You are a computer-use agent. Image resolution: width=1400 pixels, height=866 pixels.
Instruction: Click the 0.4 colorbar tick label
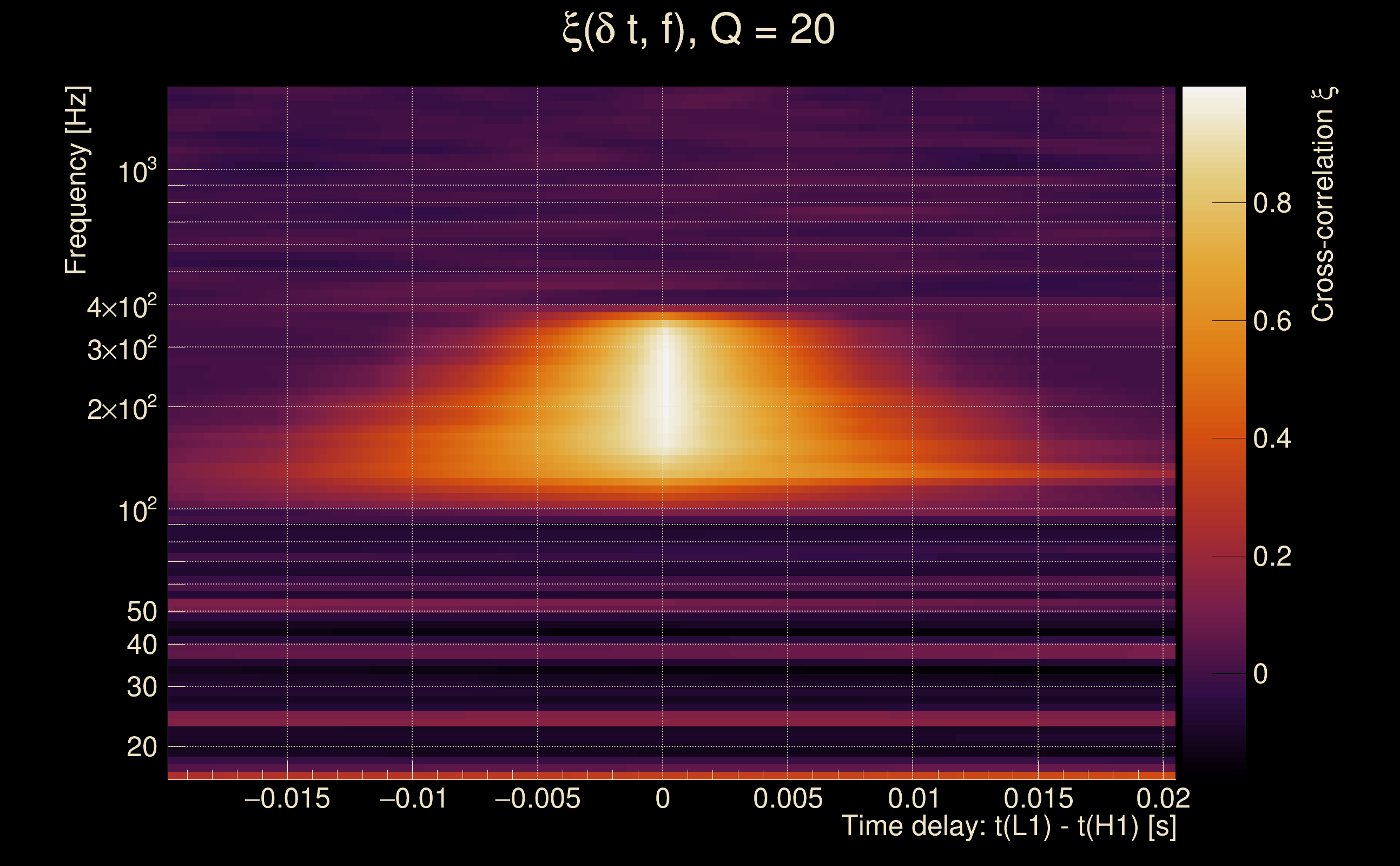point(1272,439)
